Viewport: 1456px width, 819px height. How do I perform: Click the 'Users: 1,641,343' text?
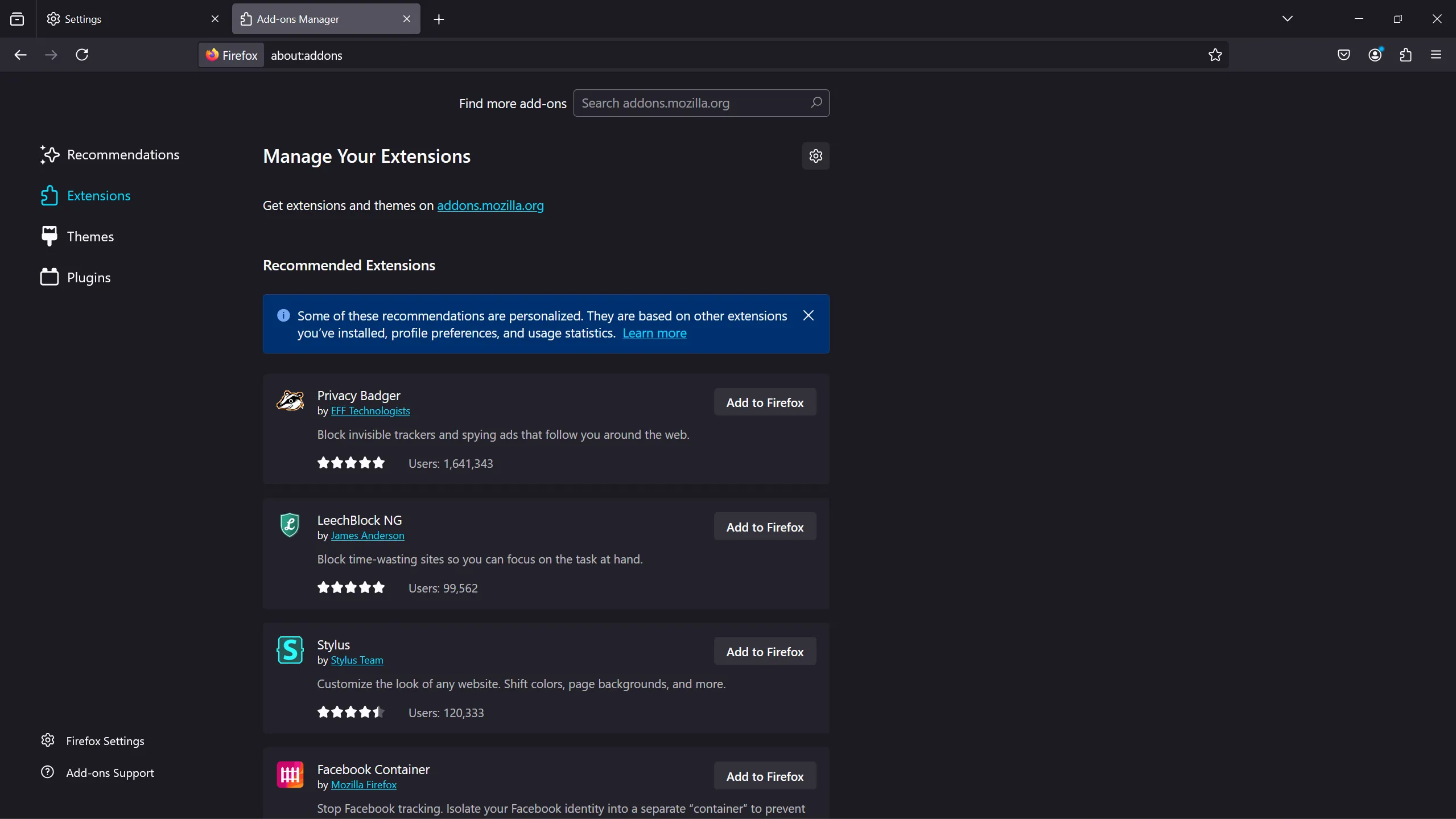coord(451,464)
